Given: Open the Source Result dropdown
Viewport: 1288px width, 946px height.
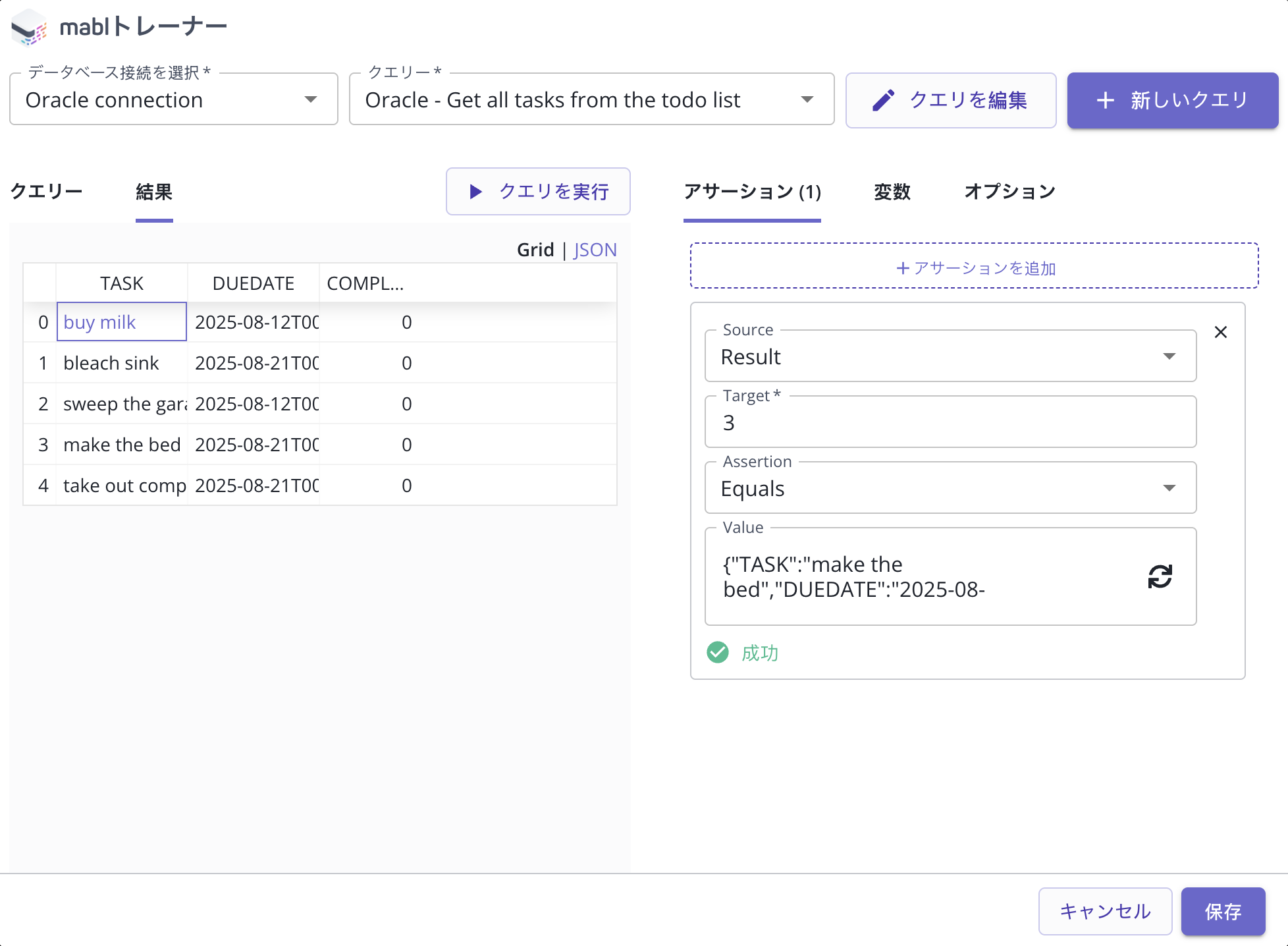Looking at the screenshot, I should coord(950,356).
